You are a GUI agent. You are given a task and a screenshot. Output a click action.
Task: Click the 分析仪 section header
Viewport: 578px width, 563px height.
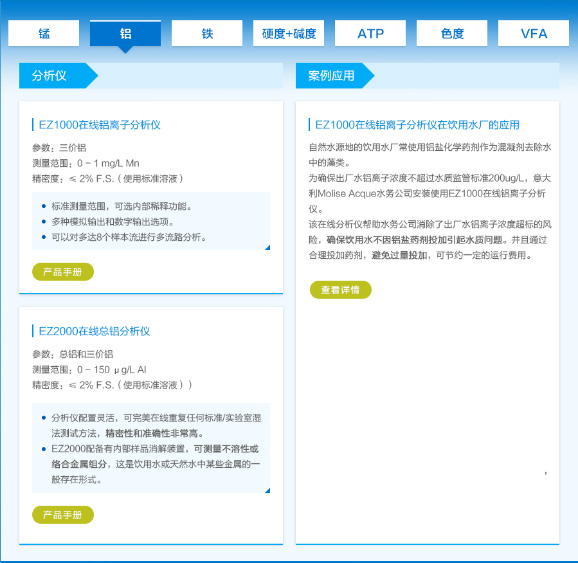(58, 76)
